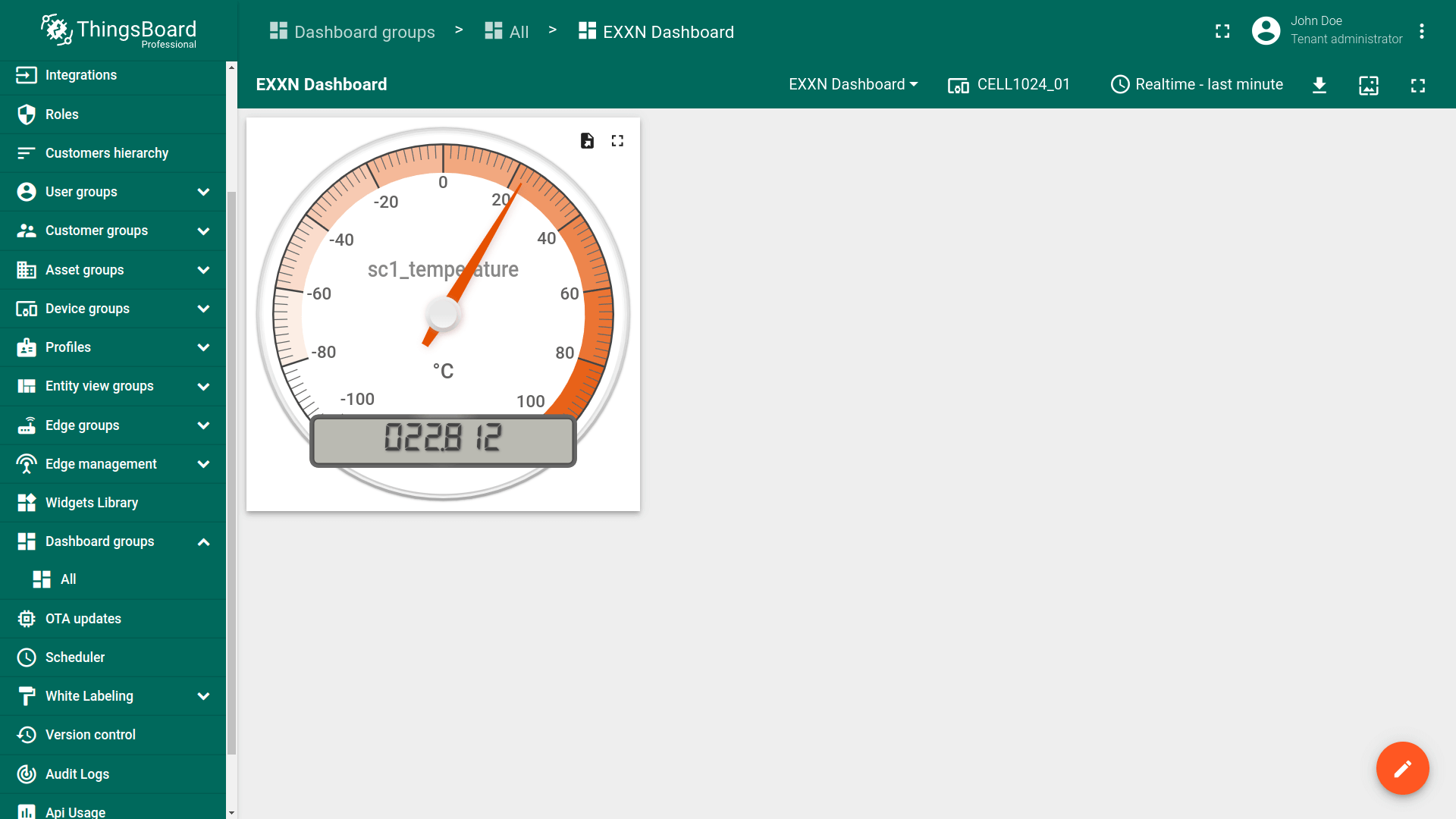Export widget data icon on gauge

coord(587,141)
